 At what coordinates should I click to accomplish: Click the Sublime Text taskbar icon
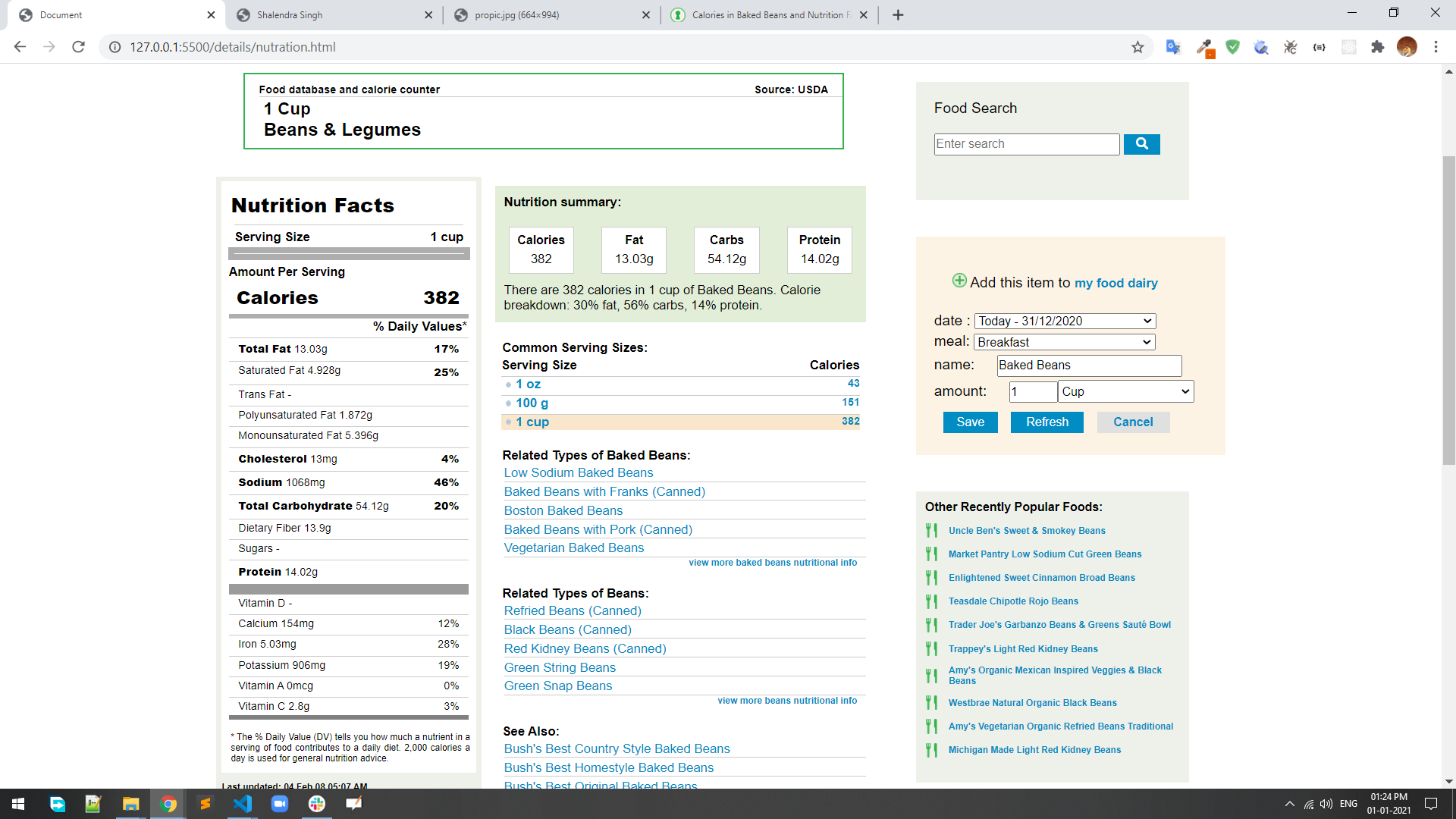coord(206,804)
